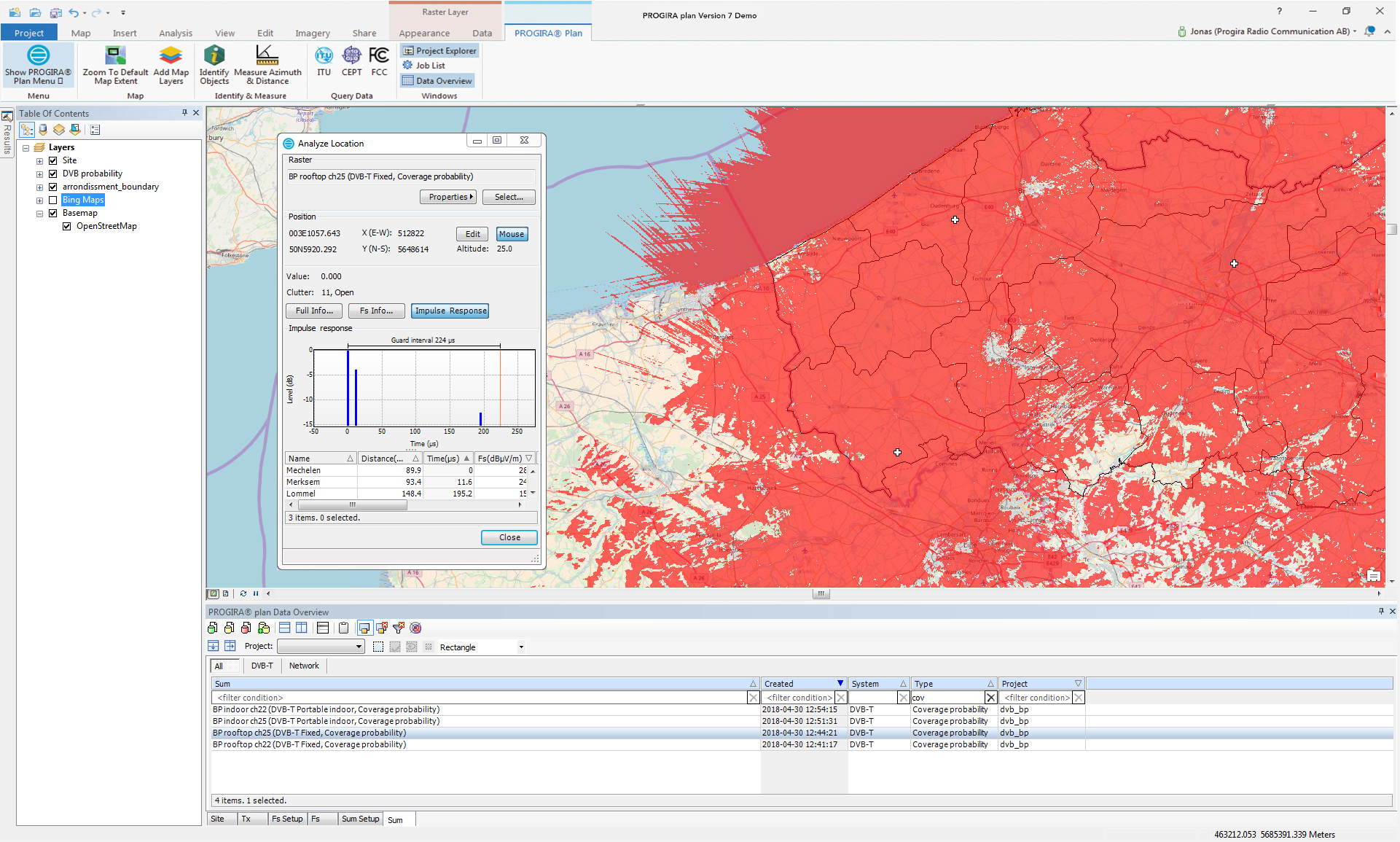The image size is (1400, 842).
Task: Click the open project icon in quick access bar
Action: point(35,12)
